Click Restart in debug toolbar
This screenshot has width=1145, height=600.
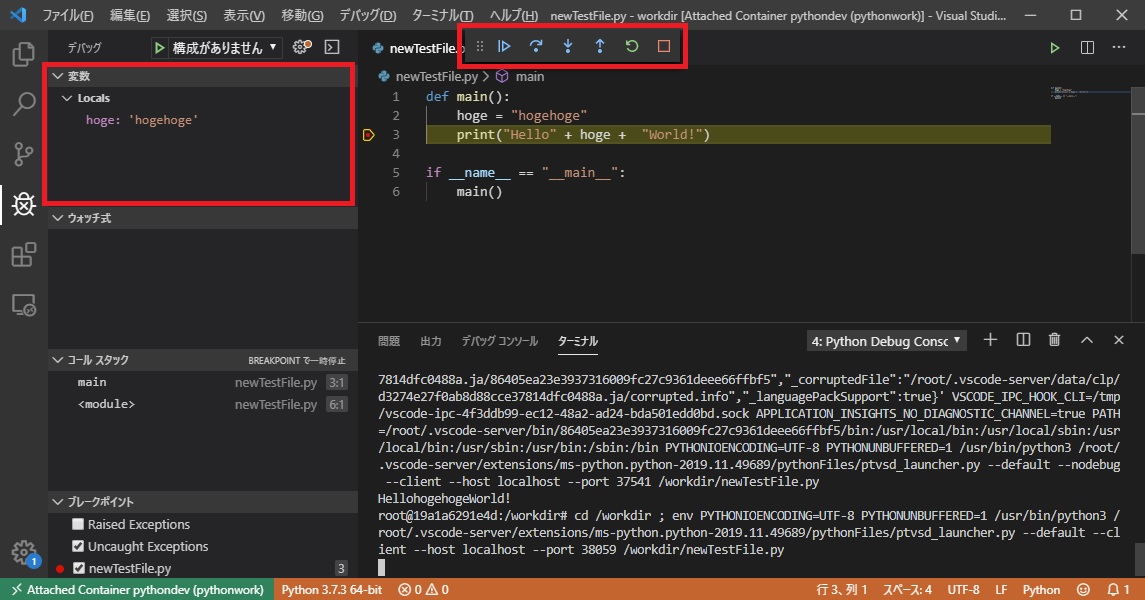tap(632, 46)
